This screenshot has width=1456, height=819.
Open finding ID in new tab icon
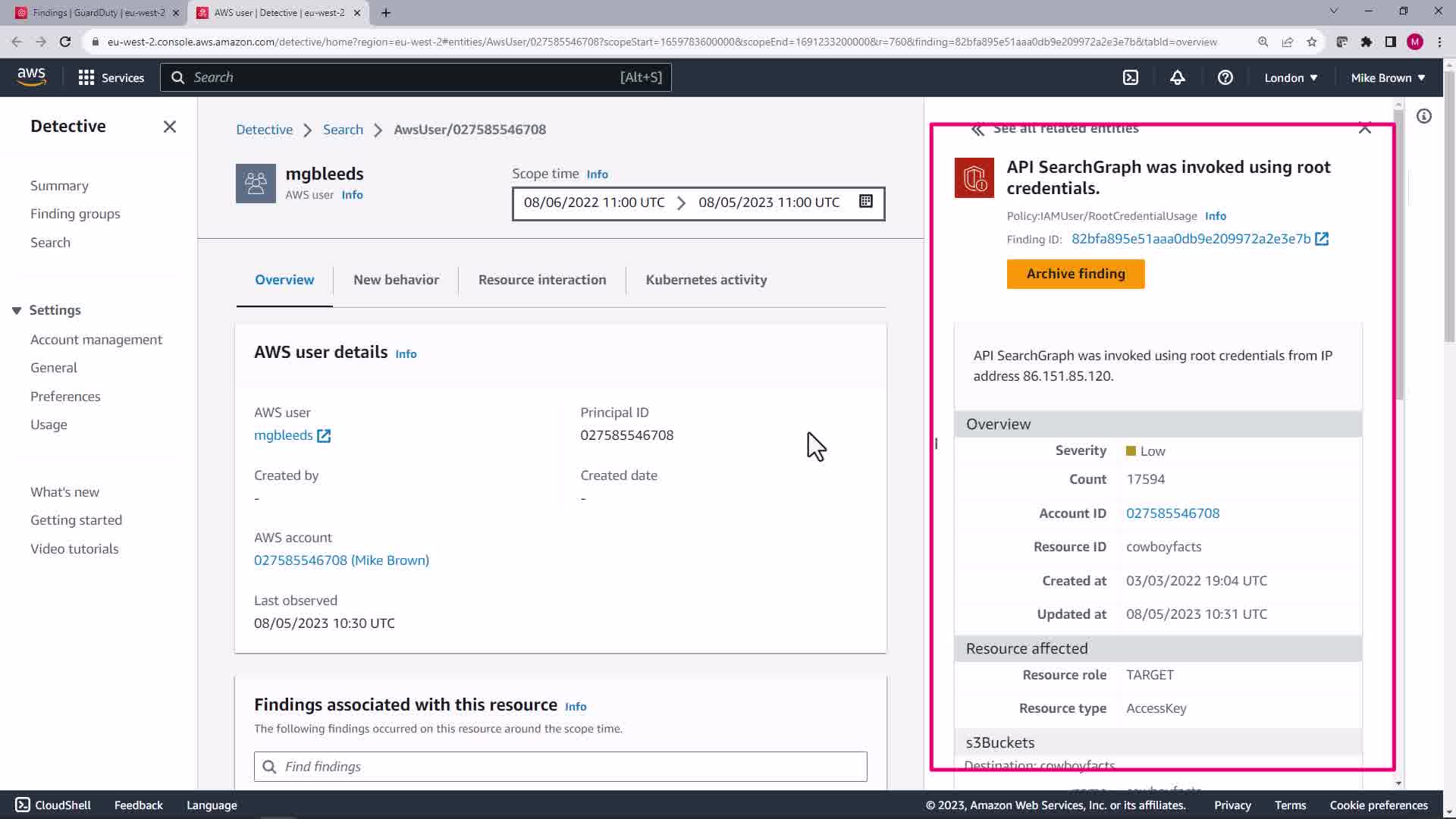(1322, 239)
